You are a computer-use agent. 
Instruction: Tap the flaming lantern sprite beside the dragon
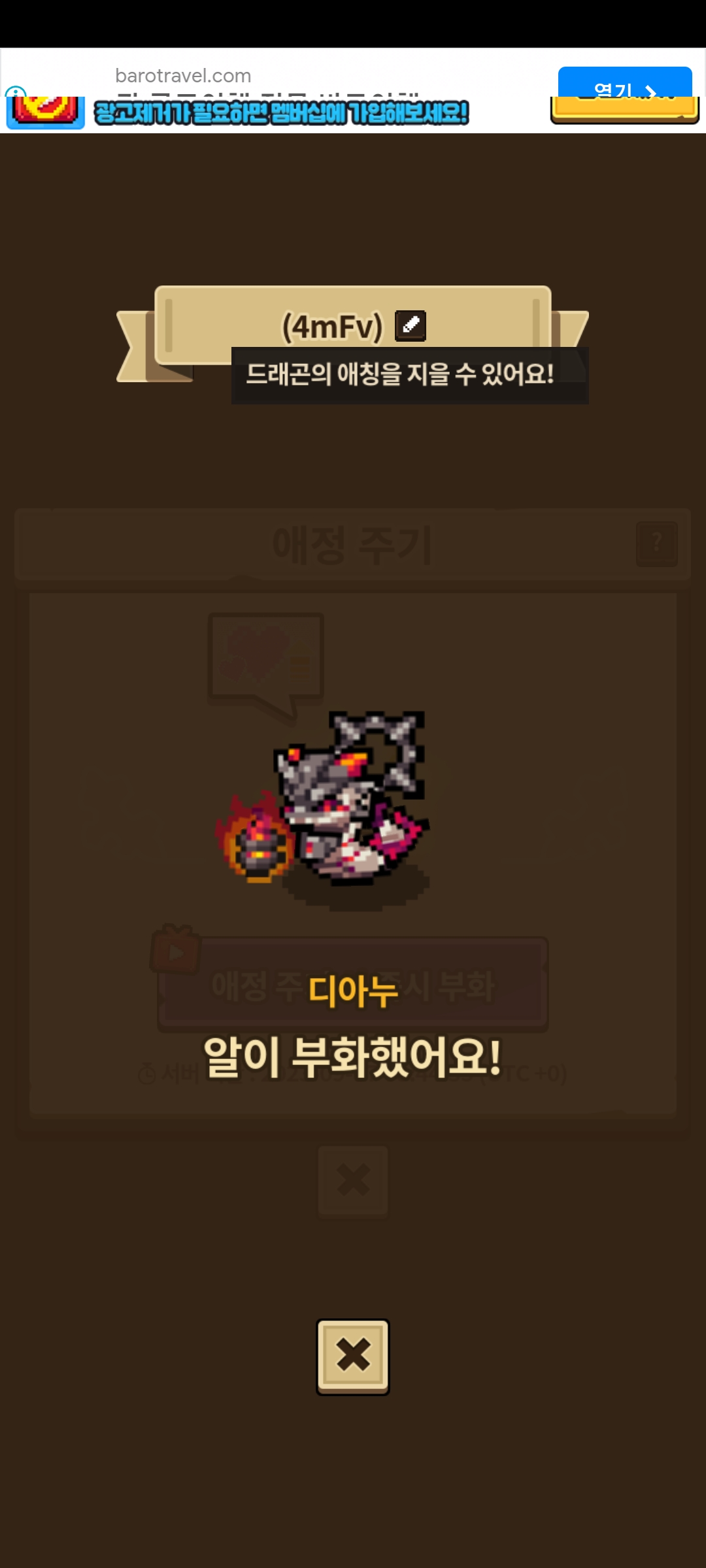[256, 838]
